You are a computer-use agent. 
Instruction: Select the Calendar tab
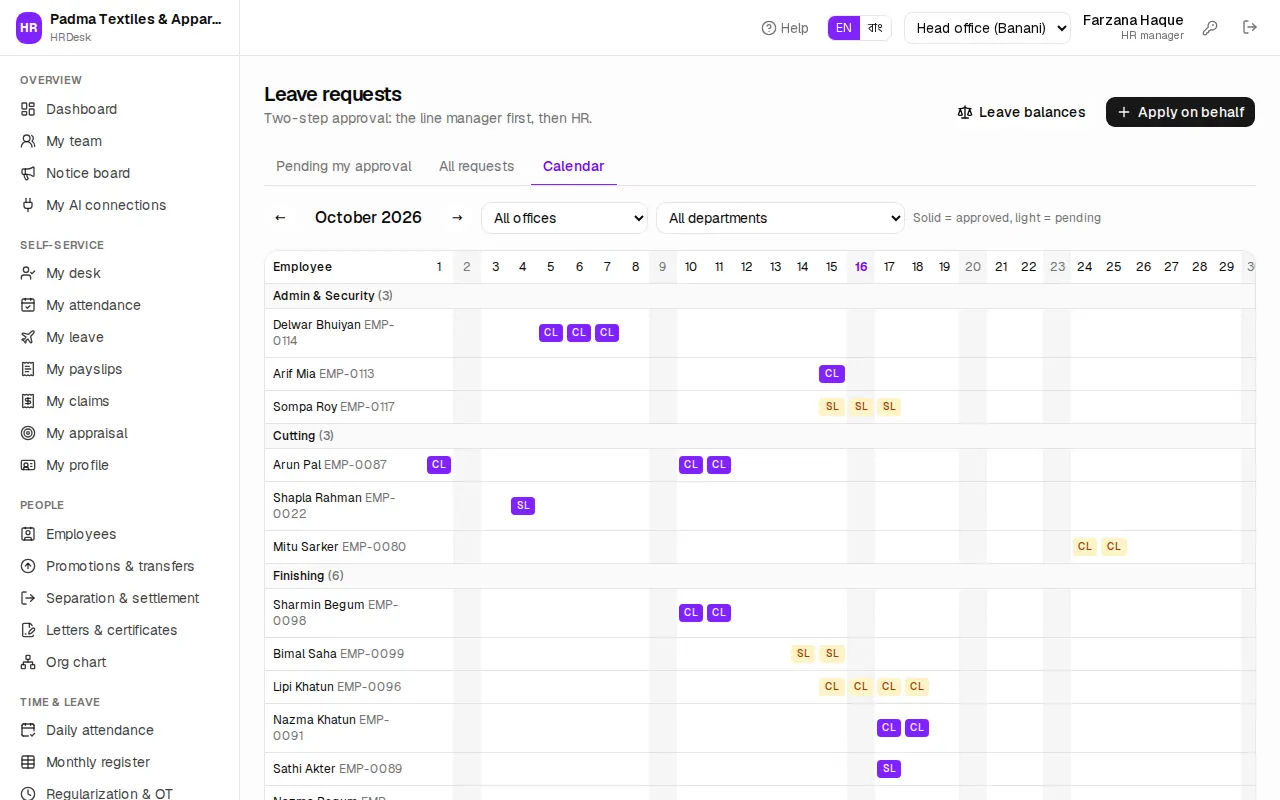[574, 166]
